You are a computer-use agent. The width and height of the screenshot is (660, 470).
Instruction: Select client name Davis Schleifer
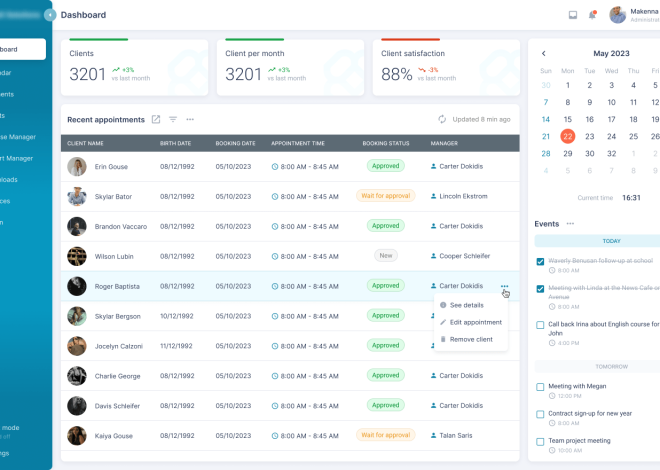tap(117, 406)
